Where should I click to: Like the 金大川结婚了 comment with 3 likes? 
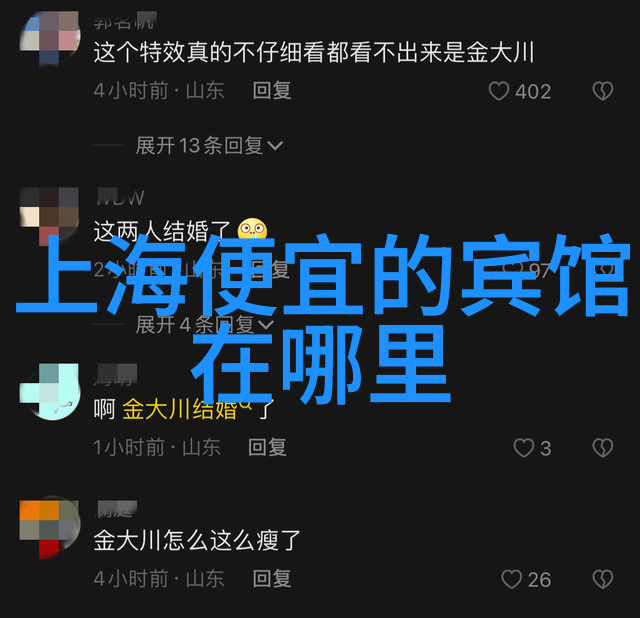524,448
